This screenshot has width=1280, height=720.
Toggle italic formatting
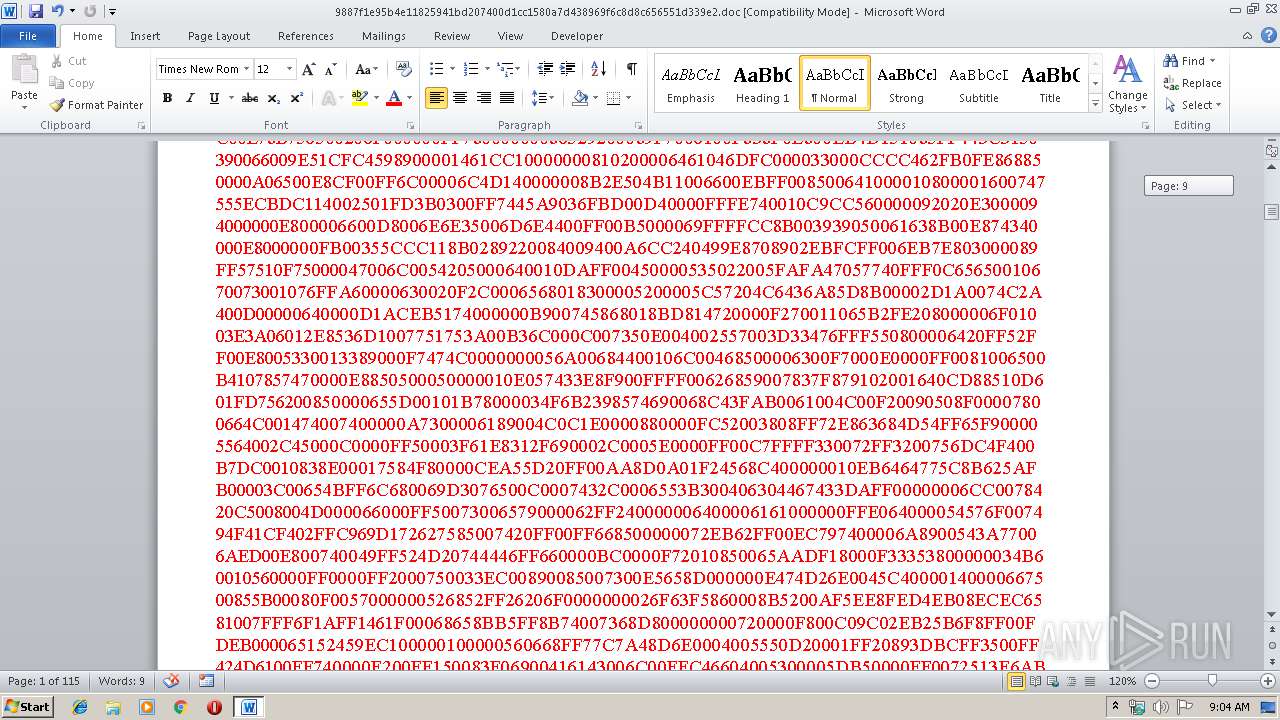coord(190,98)
